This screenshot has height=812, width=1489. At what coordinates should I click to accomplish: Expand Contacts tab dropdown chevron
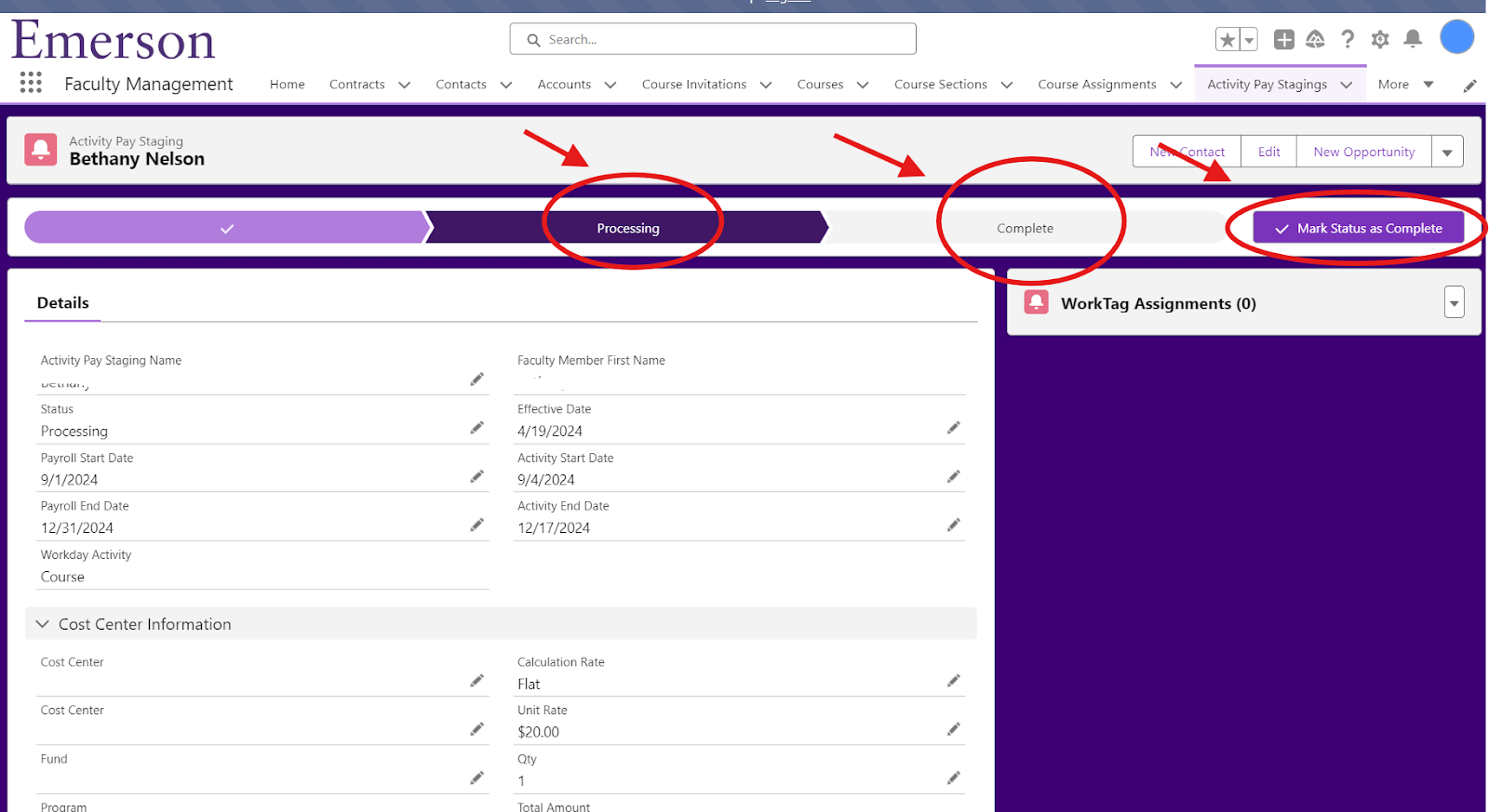(506, 85)
